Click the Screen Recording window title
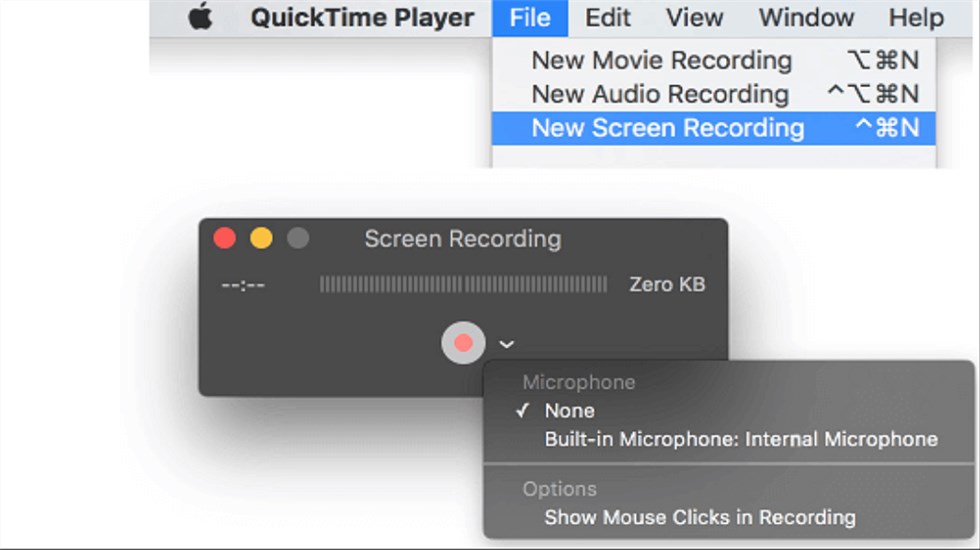 pos(462,239)
